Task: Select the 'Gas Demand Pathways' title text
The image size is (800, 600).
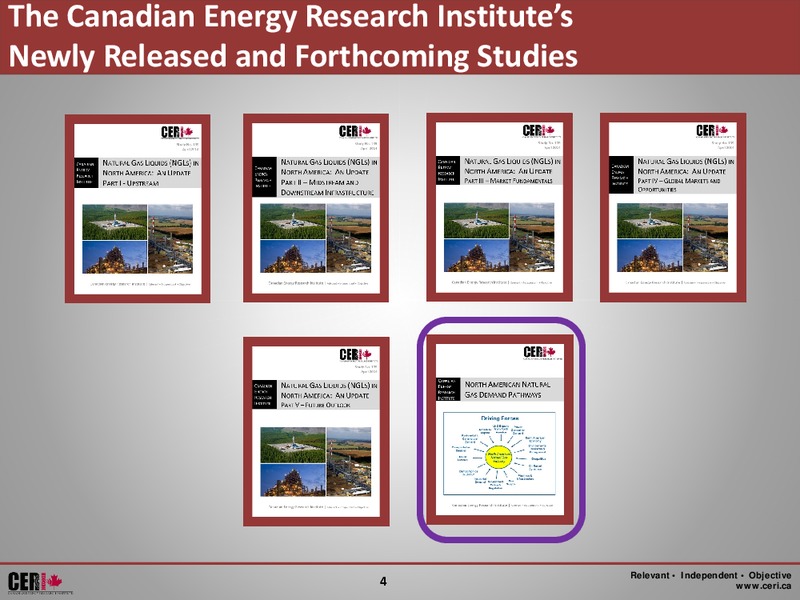Action: pos(503,395)
